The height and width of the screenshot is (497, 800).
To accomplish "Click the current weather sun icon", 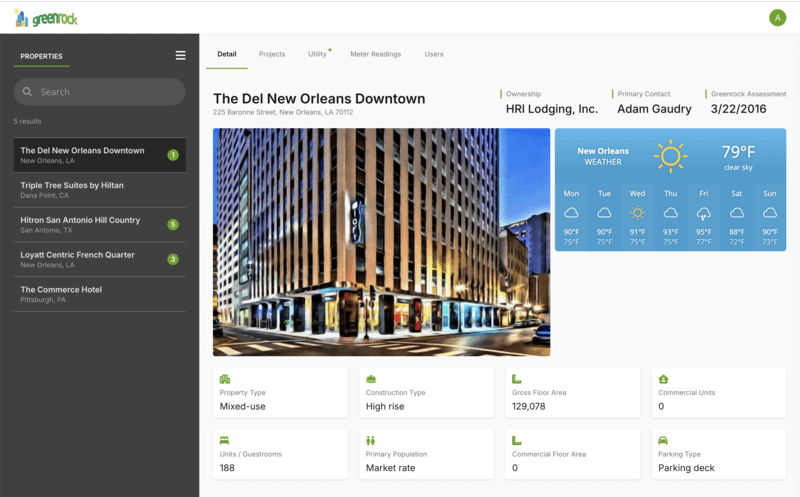I will pos(670,156).
